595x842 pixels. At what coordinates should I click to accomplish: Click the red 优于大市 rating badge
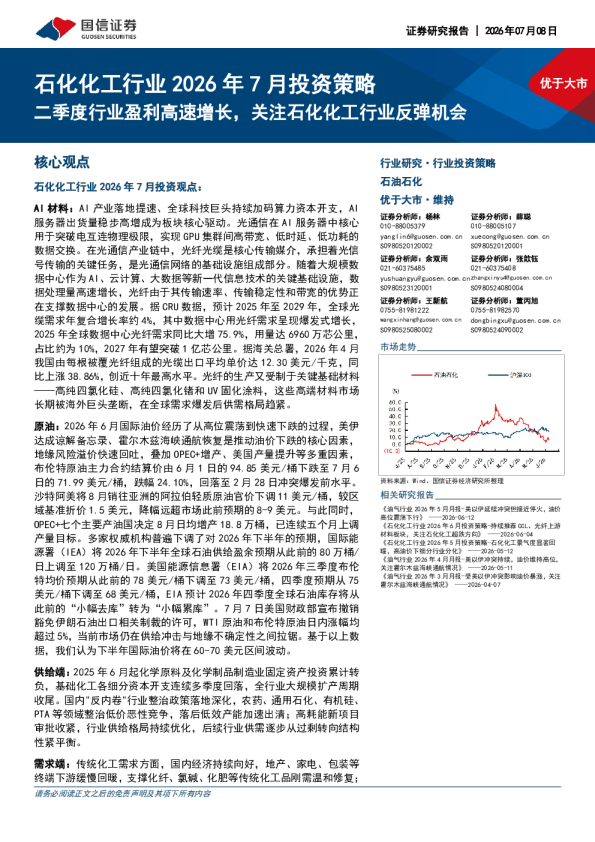pyautogui.click(x=563, y=83)
